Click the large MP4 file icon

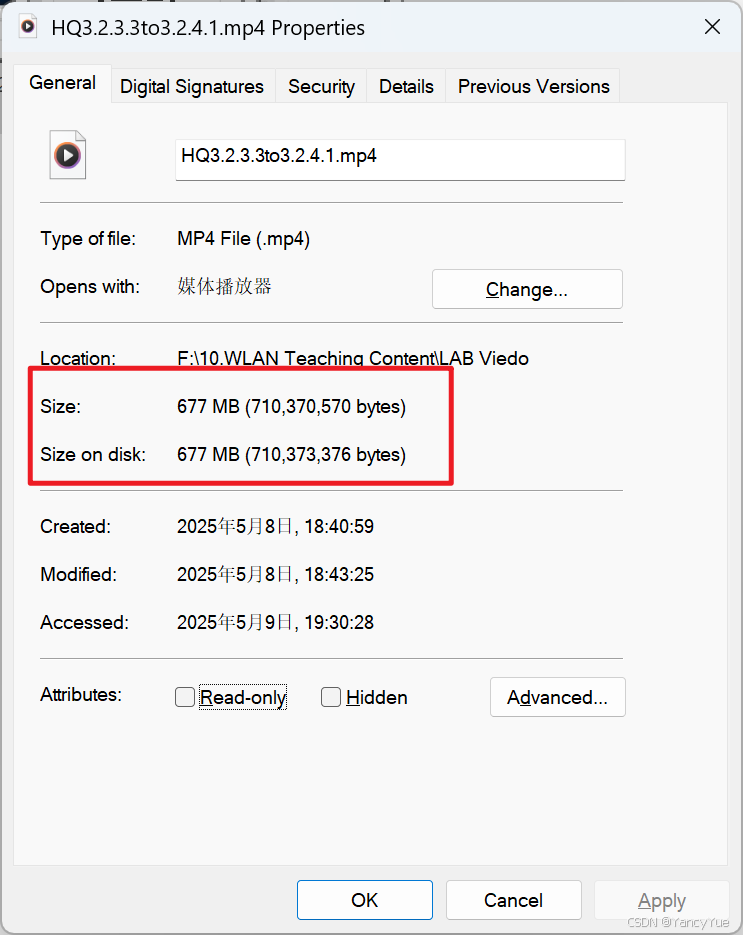67,154
